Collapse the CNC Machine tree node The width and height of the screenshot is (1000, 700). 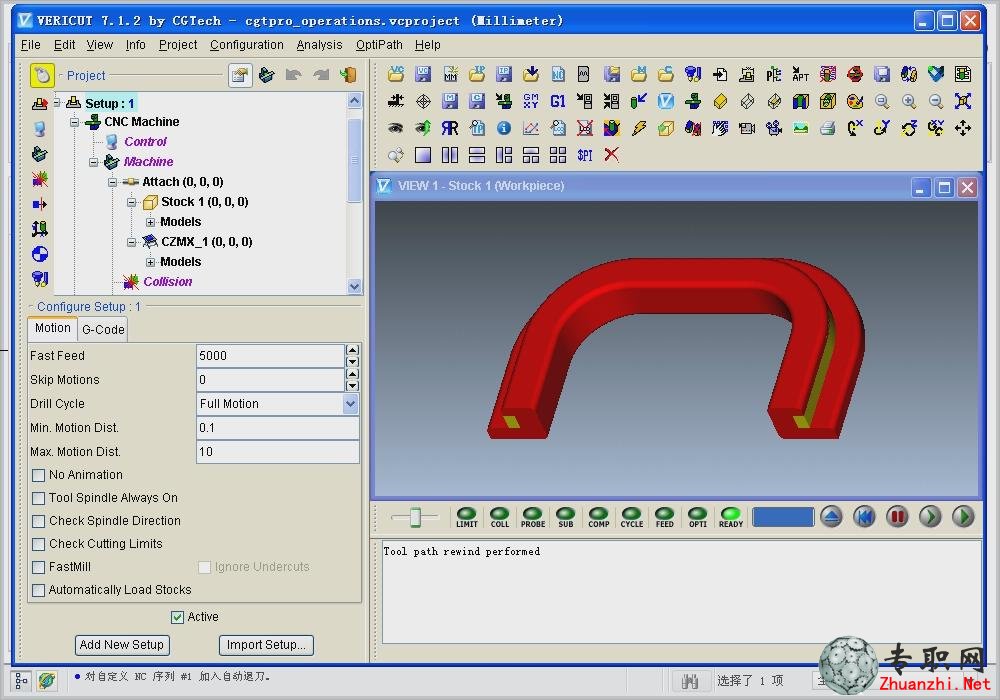[75, 122]
